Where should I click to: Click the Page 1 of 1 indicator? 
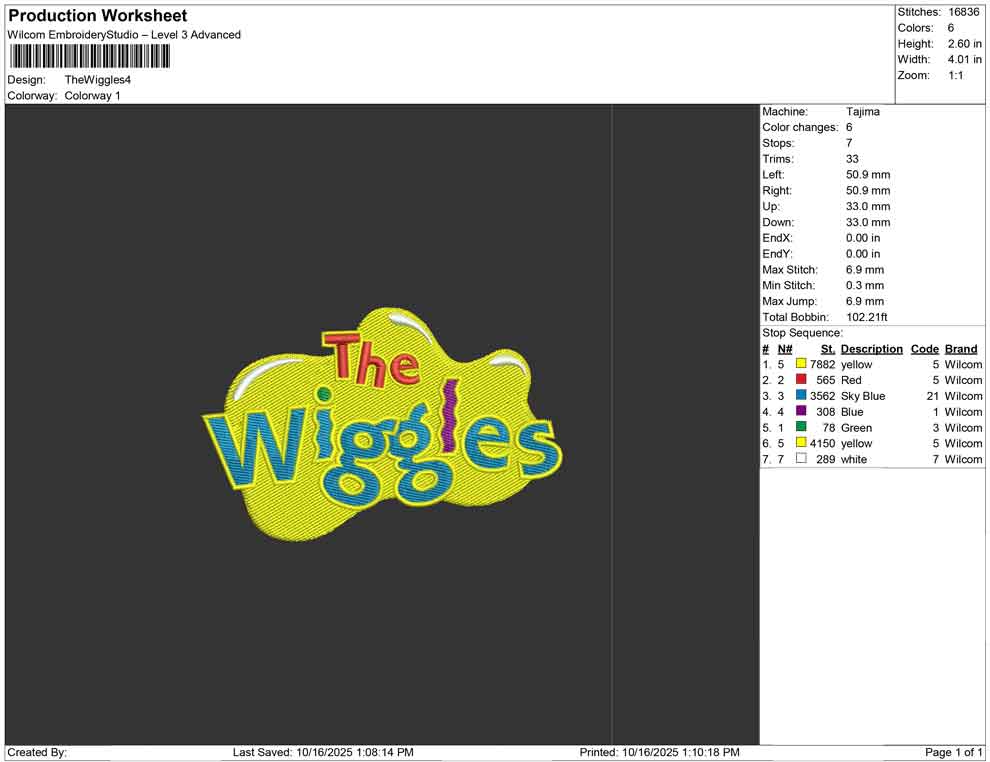tap(953, 752)
